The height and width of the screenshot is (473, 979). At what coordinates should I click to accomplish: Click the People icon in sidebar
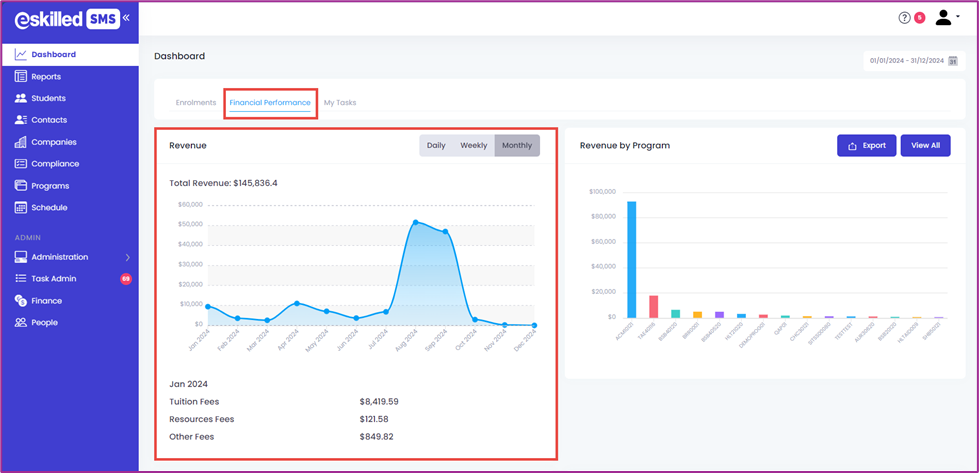point(21,322)
